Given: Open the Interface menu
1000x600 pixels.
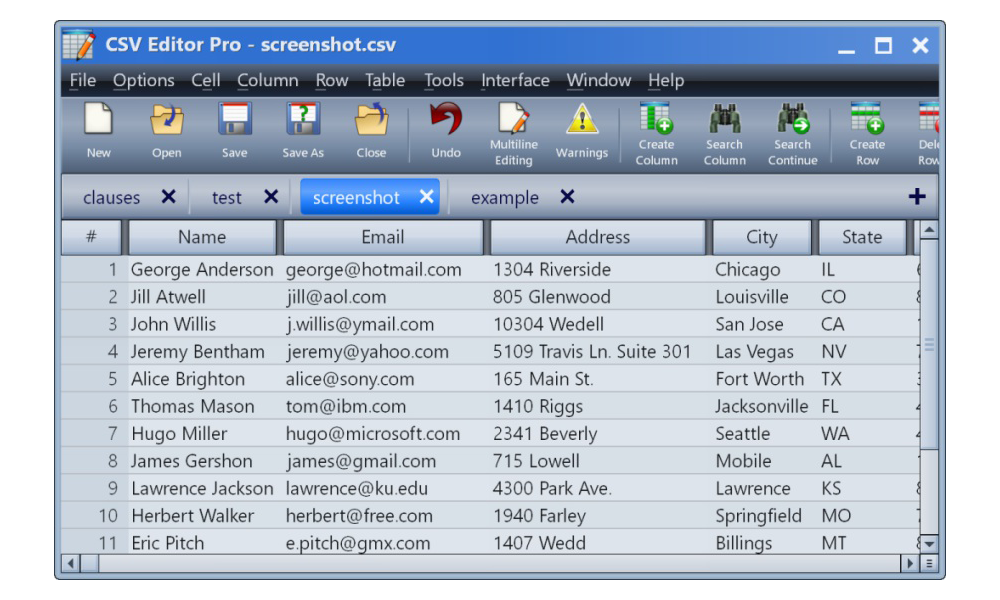Looking at the screenshot, I should click(x=515, y=81).
